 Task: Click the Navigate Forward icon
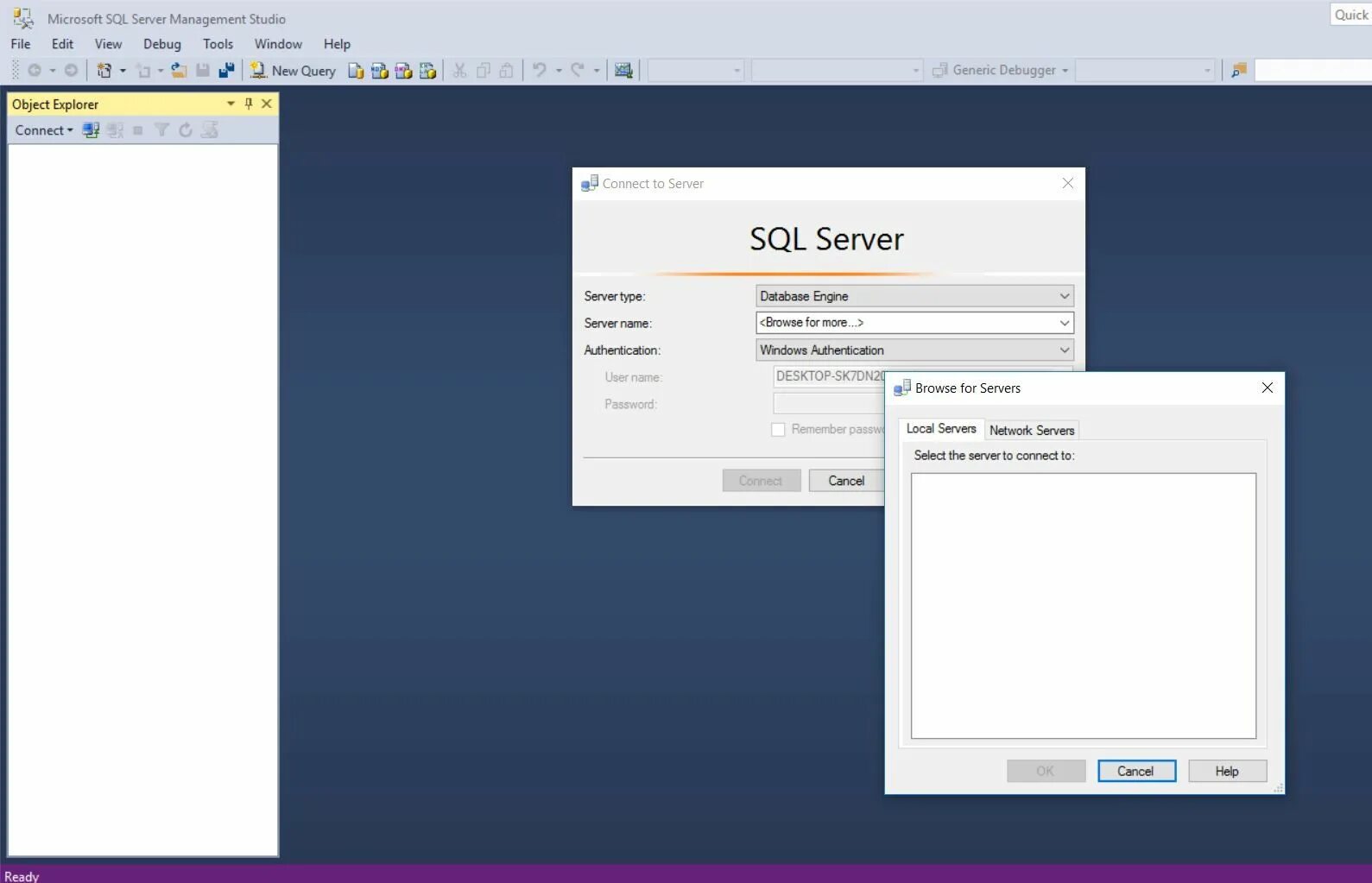[71, 71]
